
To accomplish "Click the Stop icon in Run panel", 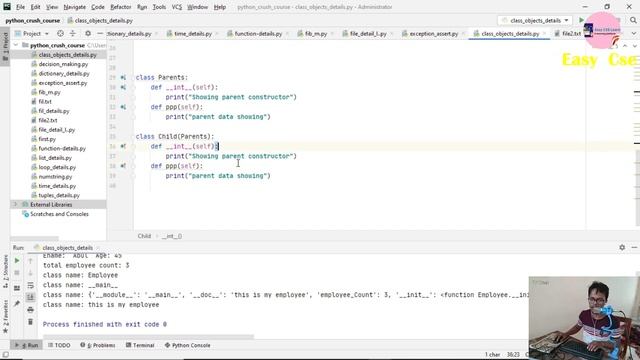I will pyautogui.click(x=17, y=273).
